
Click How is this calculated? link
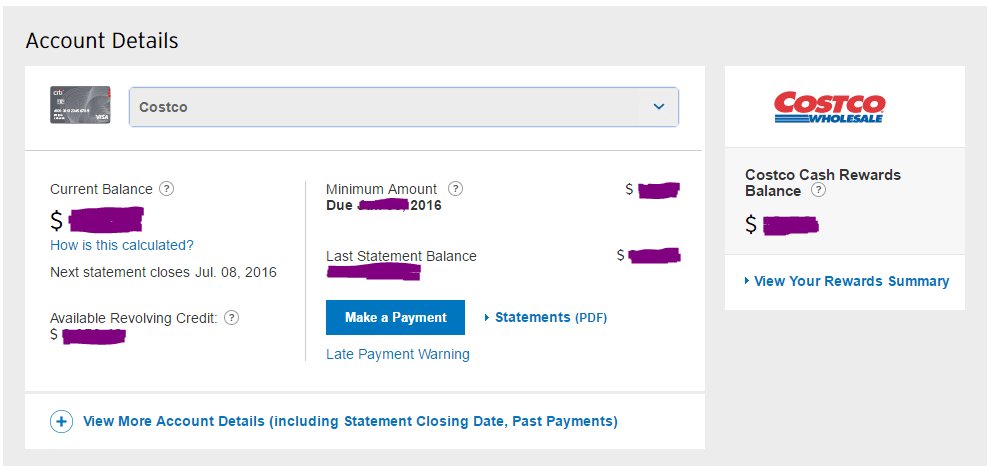tap(122, 245)
